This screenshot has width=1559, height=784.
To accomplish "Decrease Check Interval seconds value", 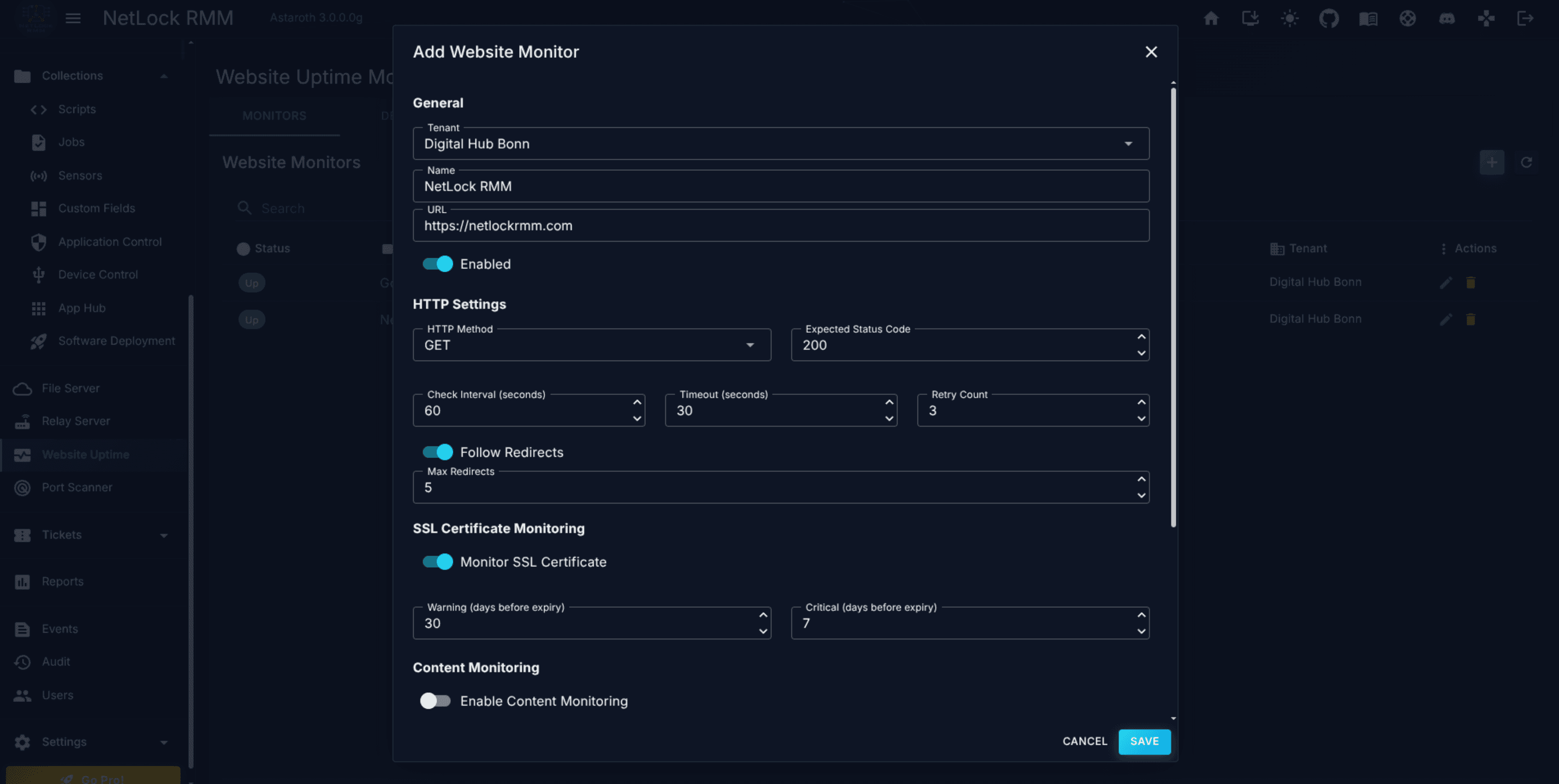I will pyautogui.click(x=636, y=418).
